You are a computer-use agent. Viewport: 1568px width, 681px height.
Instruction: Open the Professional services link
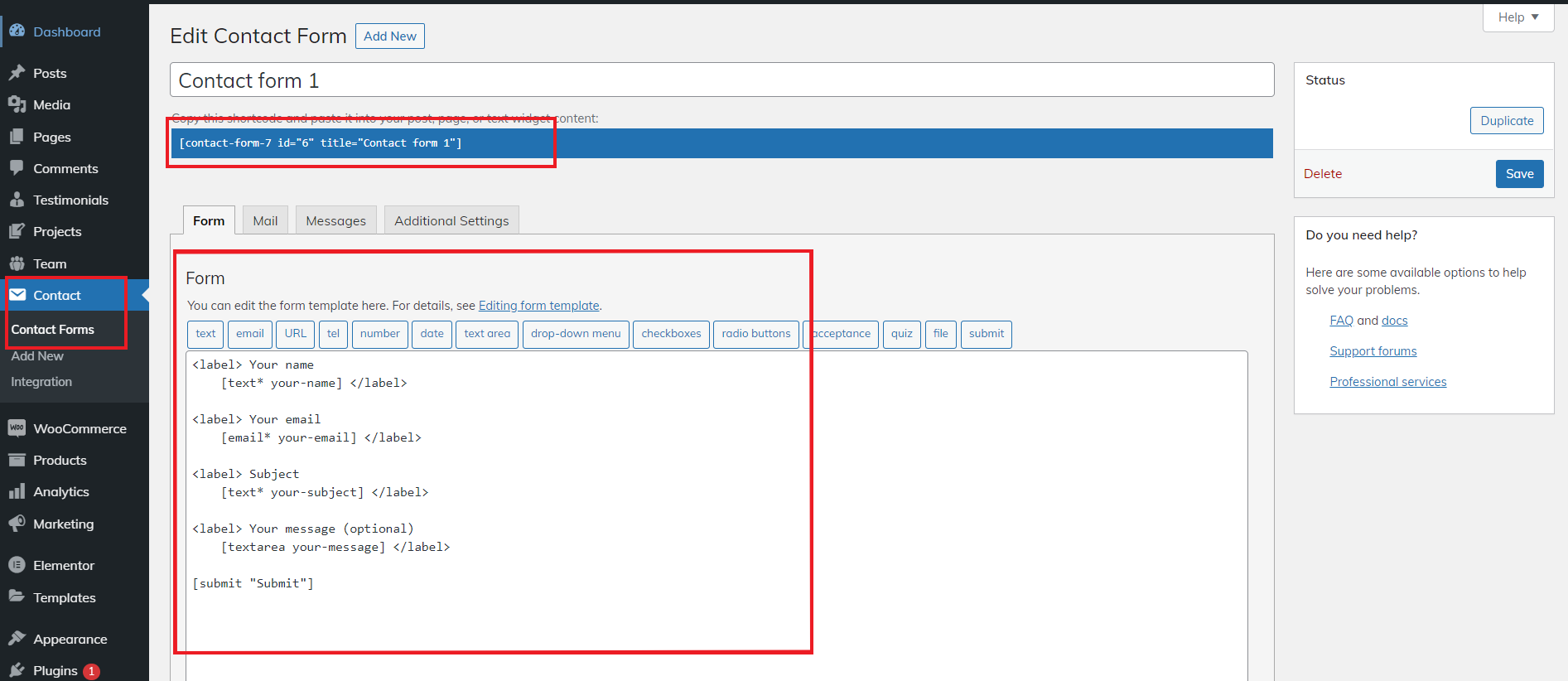pyautogui.click(x=1388, y=382)
